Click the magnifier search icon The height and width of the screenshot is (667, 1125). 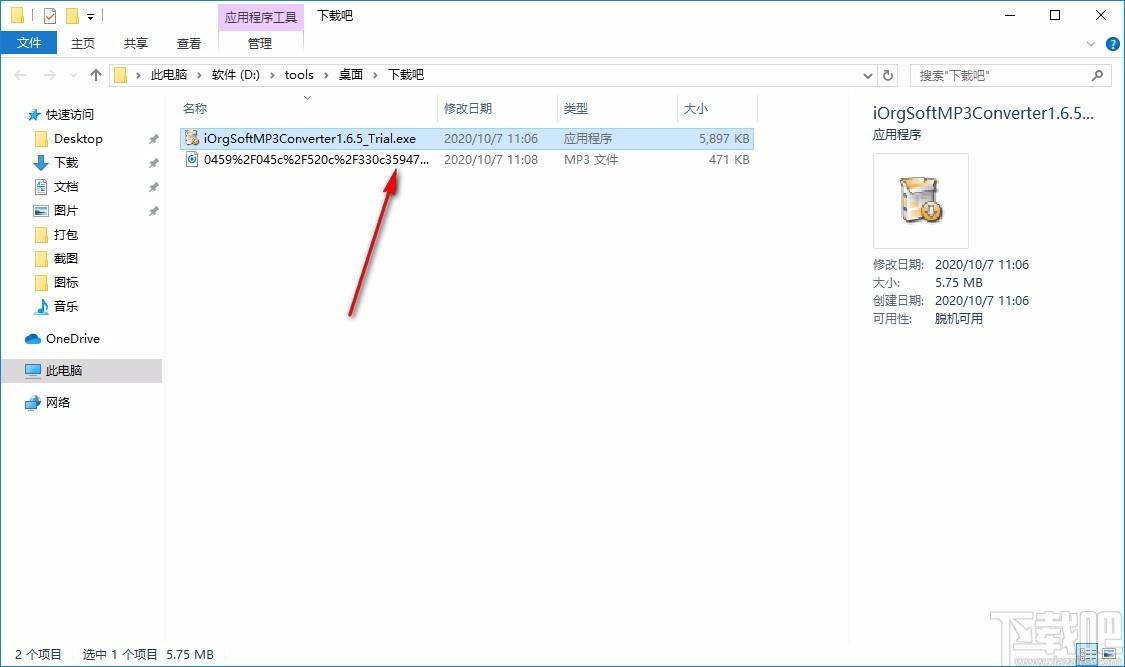[1097, 75]
